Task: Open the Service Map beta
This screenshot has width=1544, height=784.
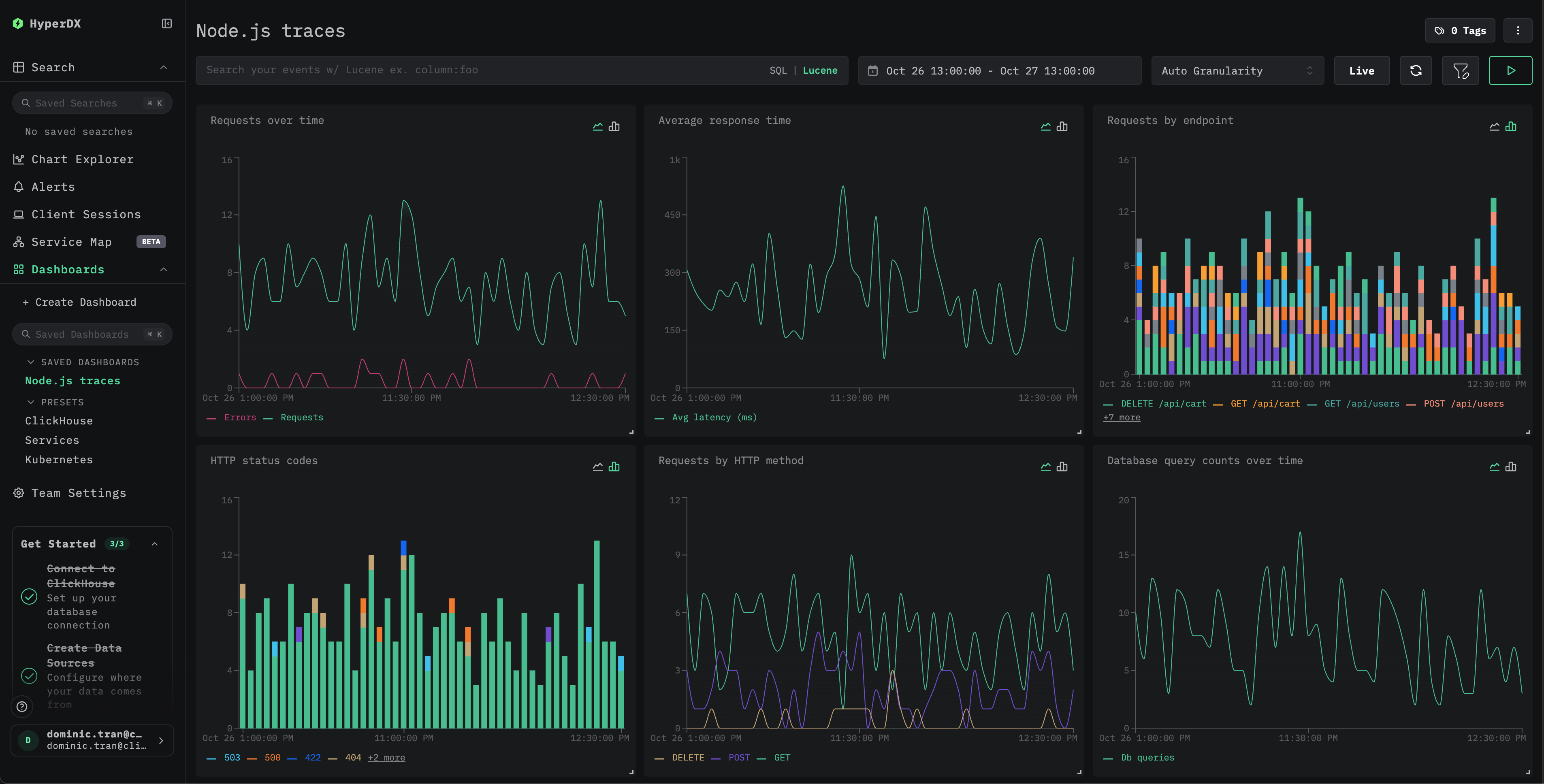Action: [71, 241]
